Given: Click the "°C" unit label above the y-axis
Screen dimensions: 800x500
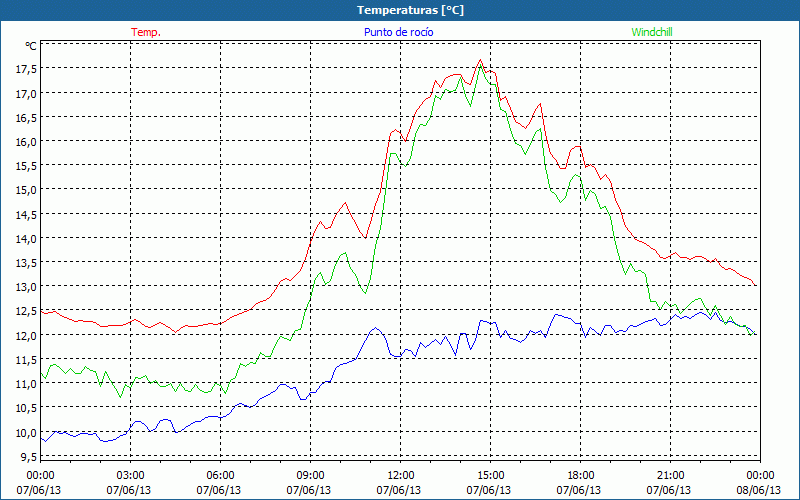Looking at the screenshot, I should [x=31, y=46].
